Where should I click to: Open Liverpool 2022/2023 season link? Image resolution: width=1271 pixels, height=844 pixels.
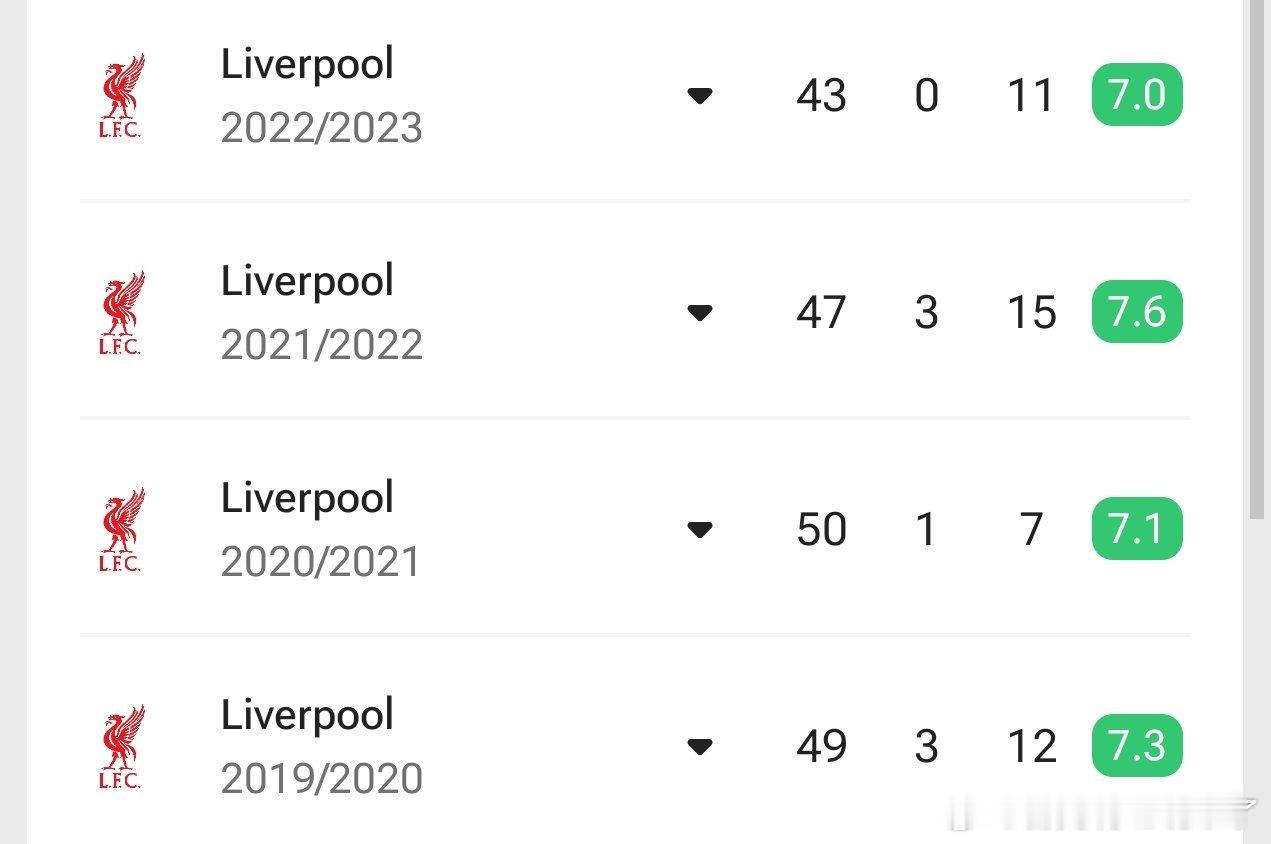point(320,96)
